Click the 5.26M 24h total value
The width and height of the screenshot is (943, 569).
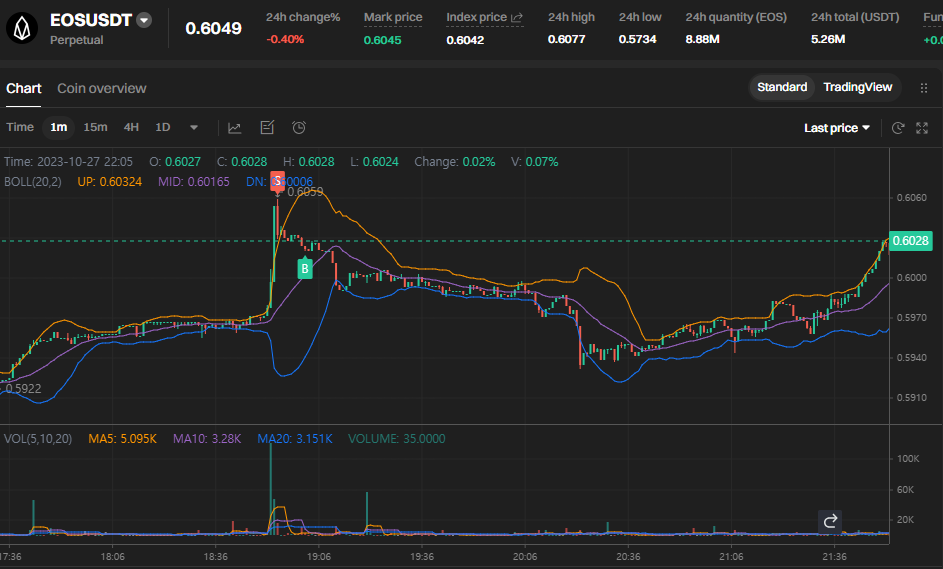coord(828,40)
